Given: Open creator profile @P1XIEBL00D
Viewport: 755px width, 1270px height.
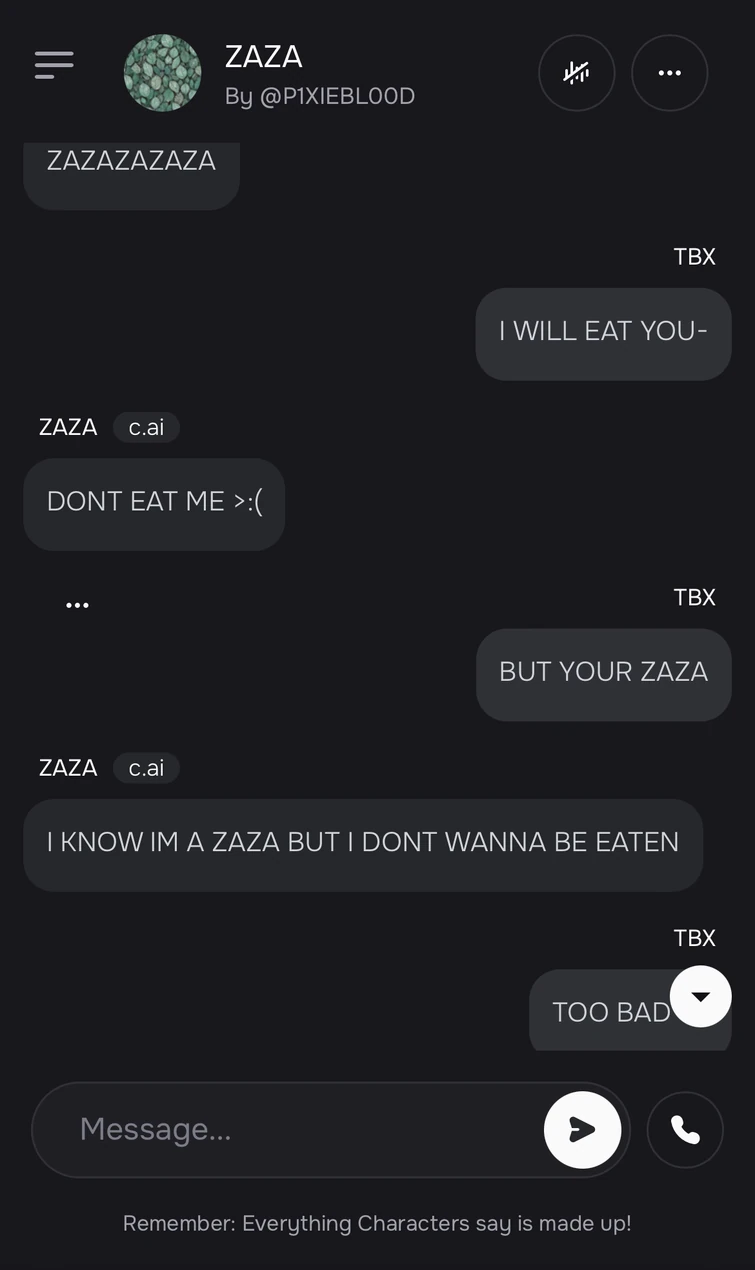Looking at the screenshot, I should [320, 96].
